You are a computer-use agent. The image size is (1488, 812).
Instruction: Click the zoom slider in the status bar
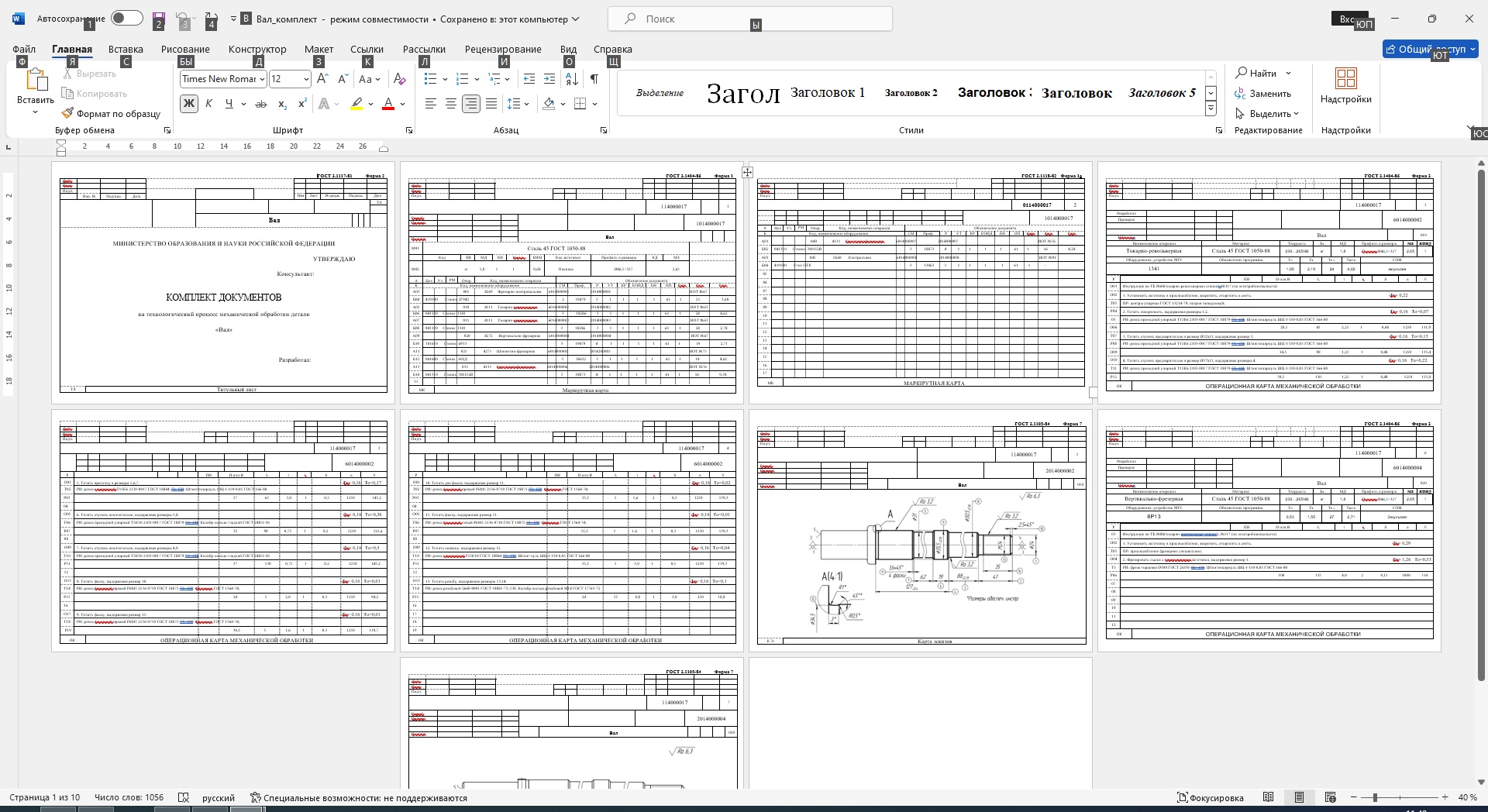coord(1375,797)
